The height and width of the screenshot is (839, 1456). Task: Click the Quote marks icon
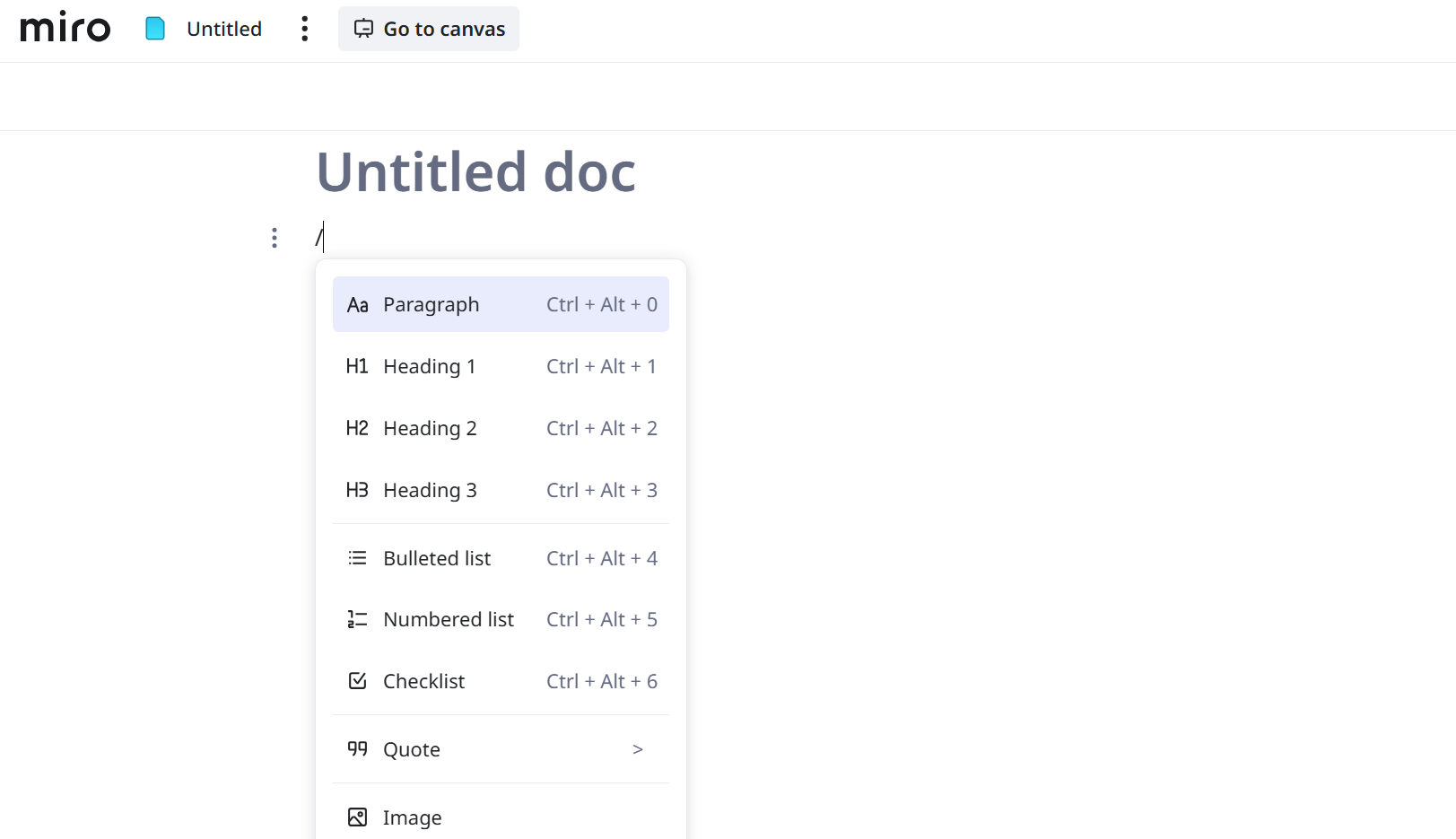point(357,749)
